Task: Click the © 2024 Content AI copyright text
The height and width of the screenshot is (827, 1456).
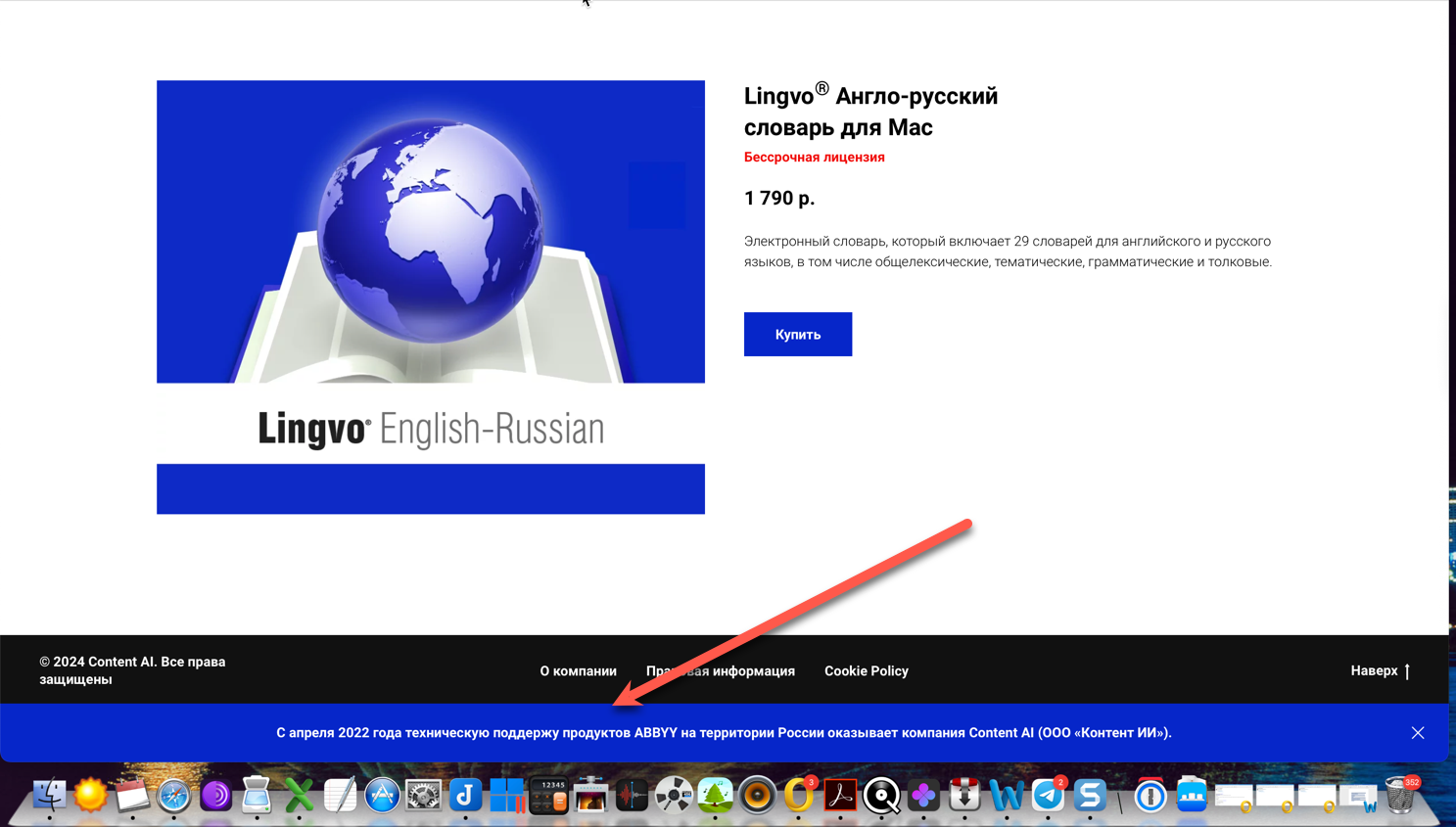Action: pos(132,670)
